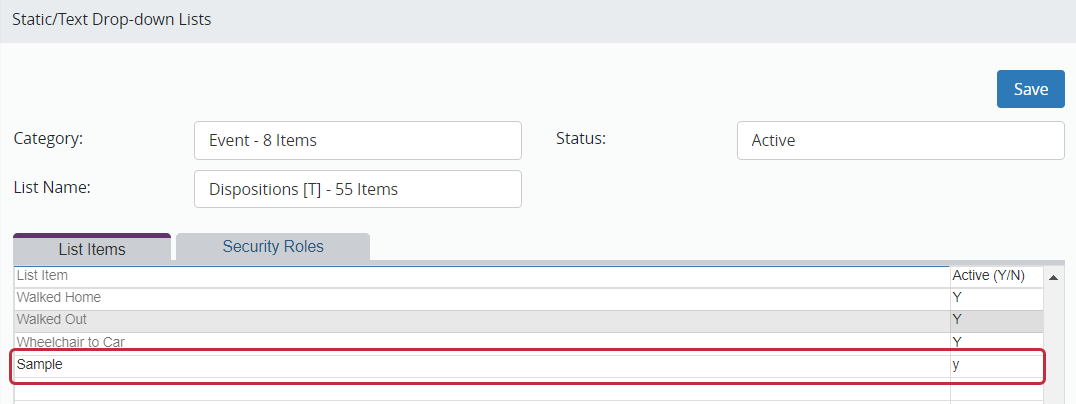Select the List Items tab
Screen dimensions: 1076x404
(92, 248)
